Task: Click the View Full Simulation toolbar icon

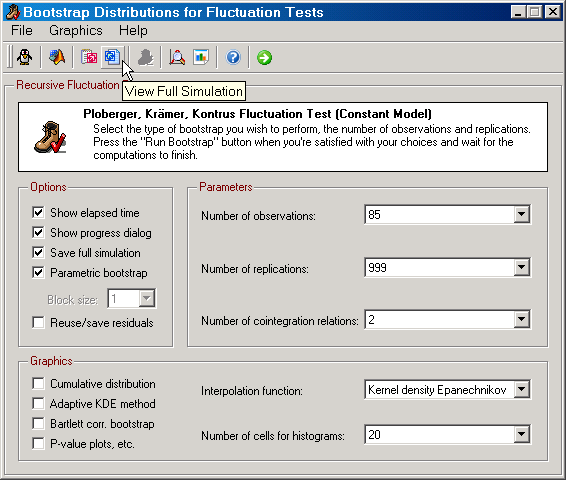Action: (x=112, y=57)
